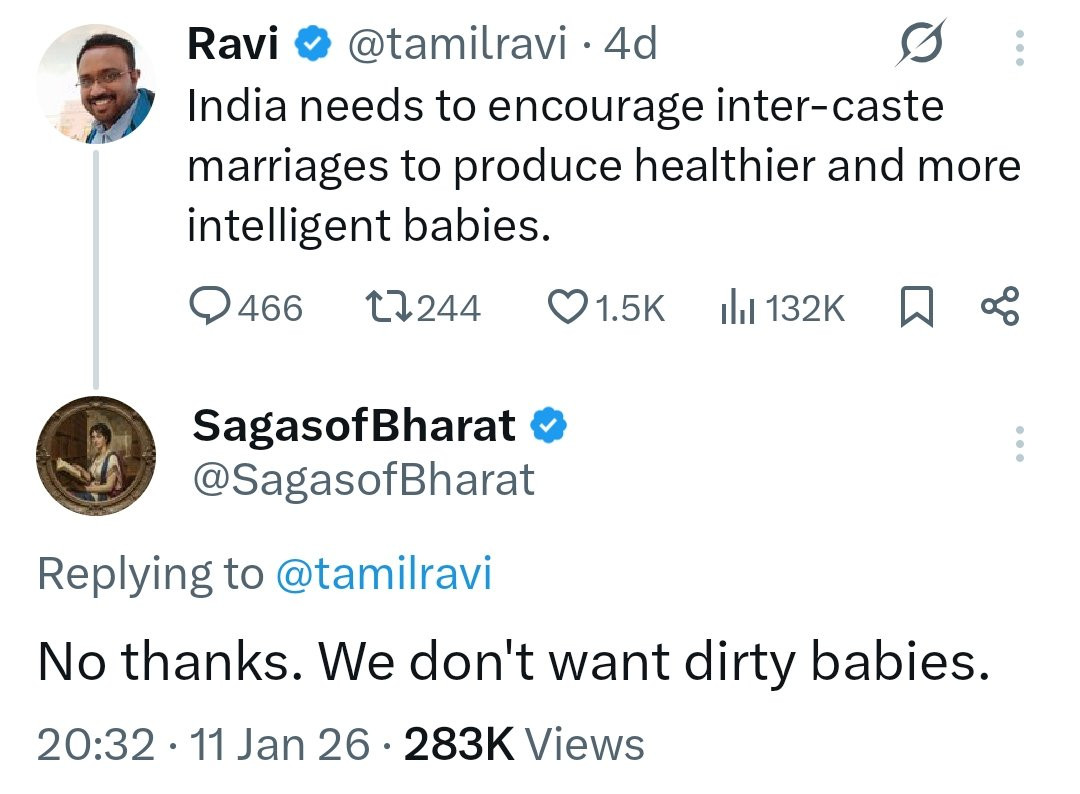Open SagasofBharat's profile avatar
Screen dimensions: 1080x794
click(96, 456)
